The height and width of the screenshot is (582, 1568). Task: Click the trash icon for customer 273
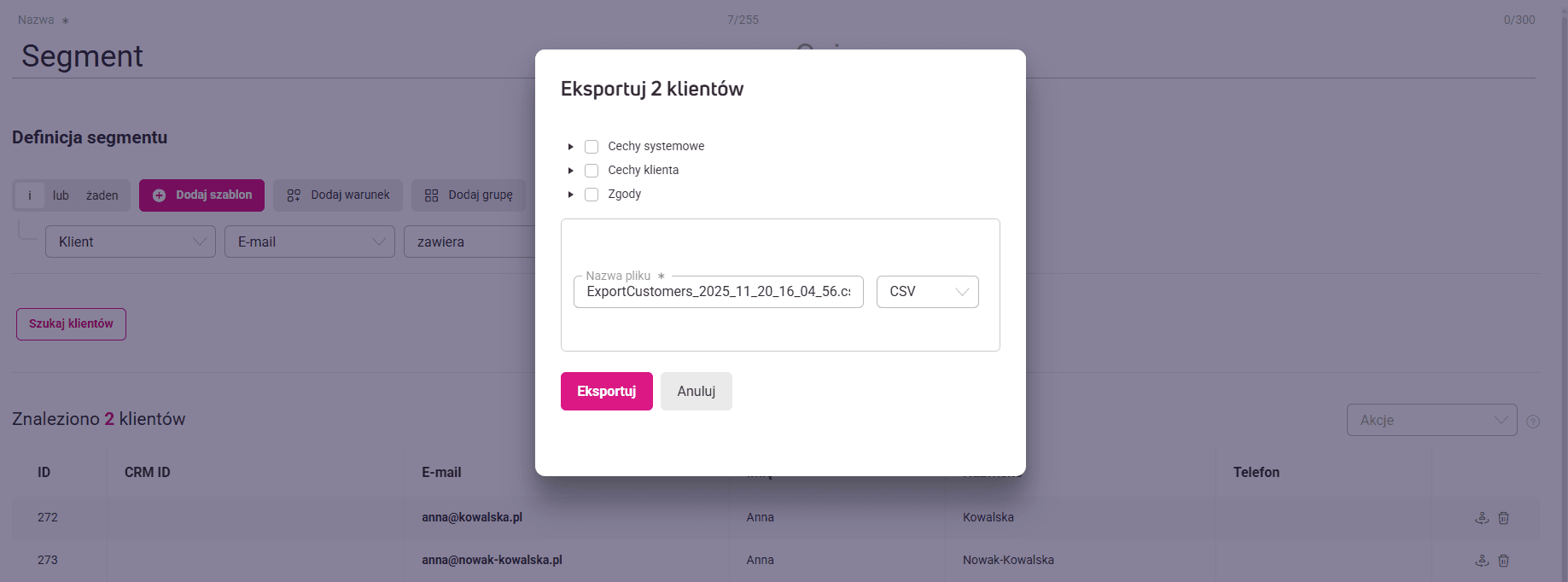pos(1504,561)
